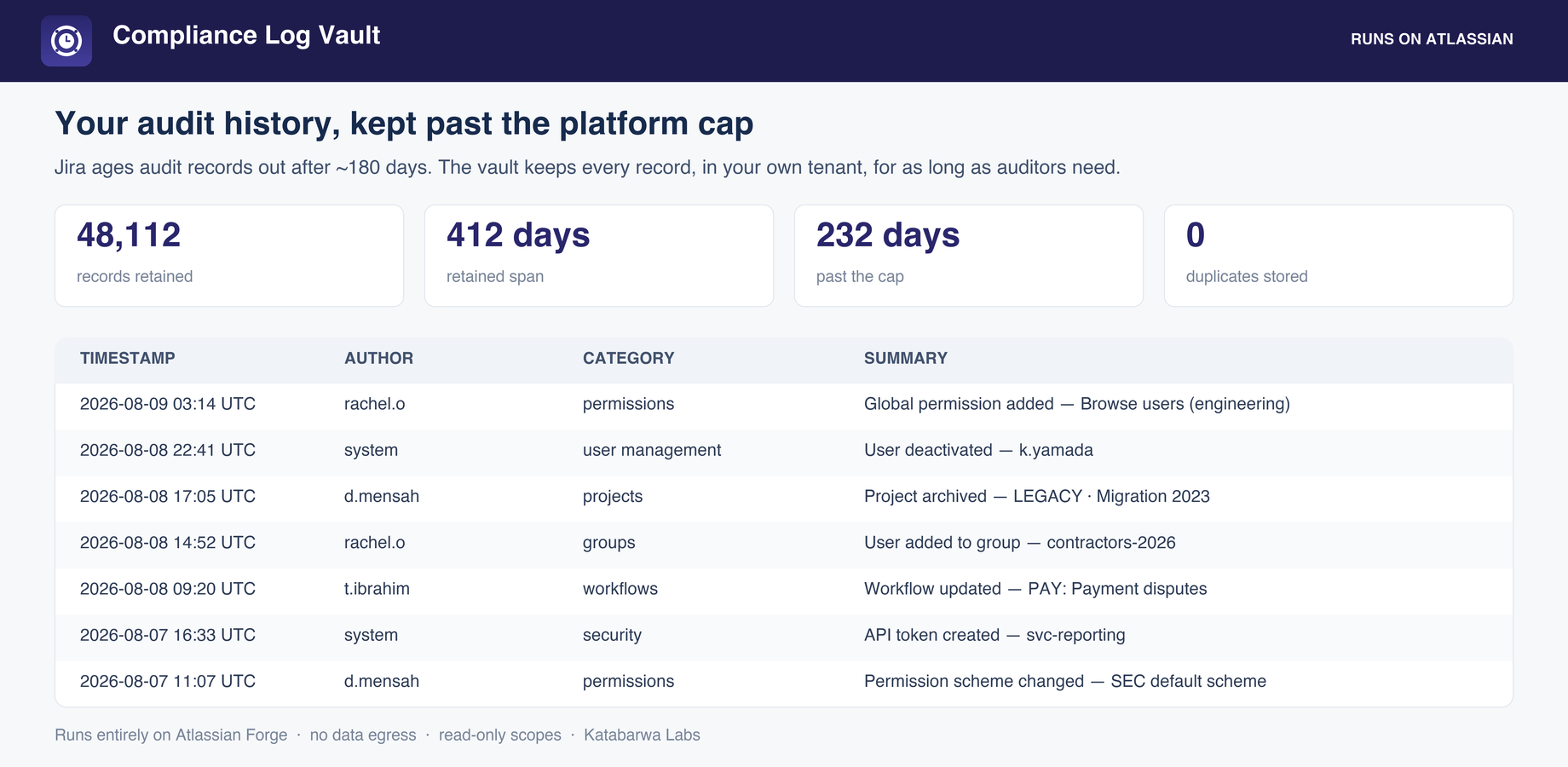Image resolution: width=1568 pixels, height=767 pixels.
Task: Open the Project archived LEGACY row
Action: pos(784,496)
